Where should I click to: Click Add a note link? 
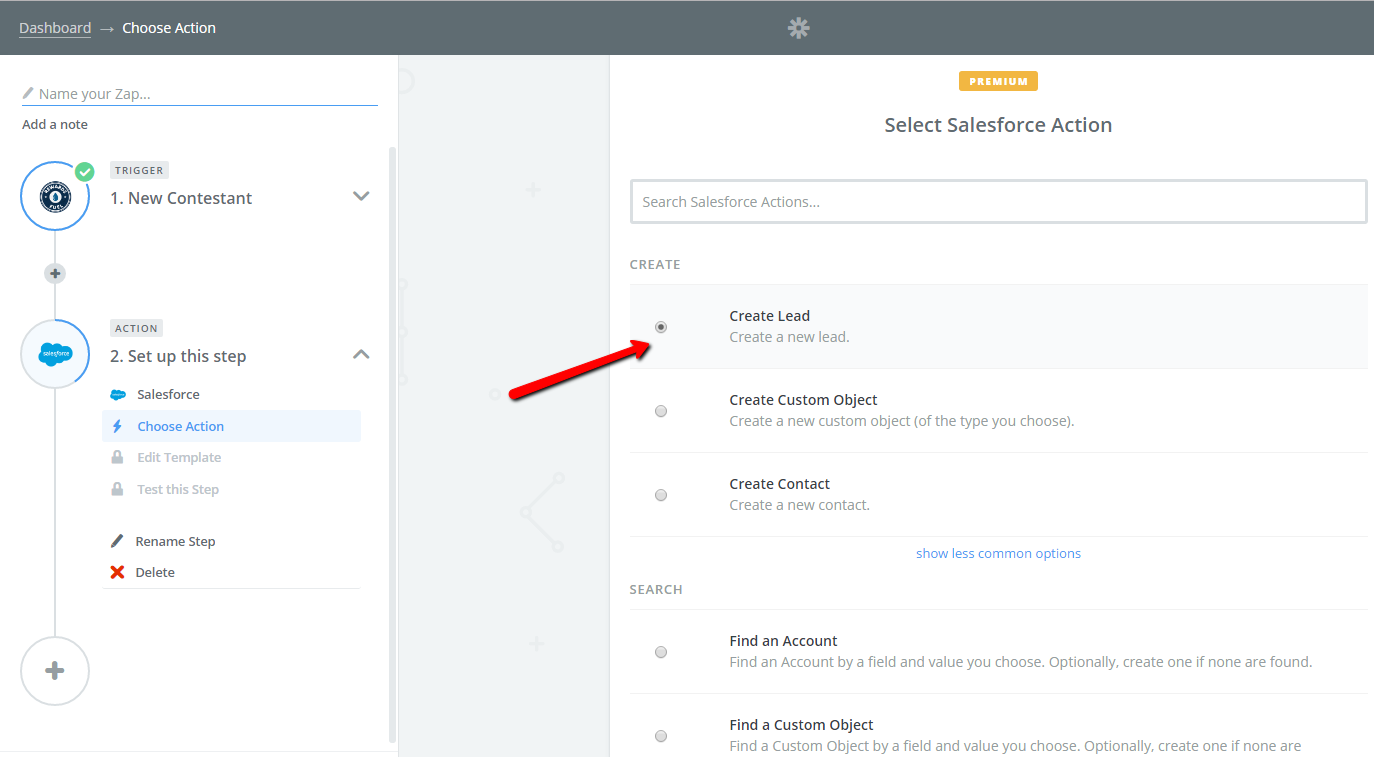point(55,124)
